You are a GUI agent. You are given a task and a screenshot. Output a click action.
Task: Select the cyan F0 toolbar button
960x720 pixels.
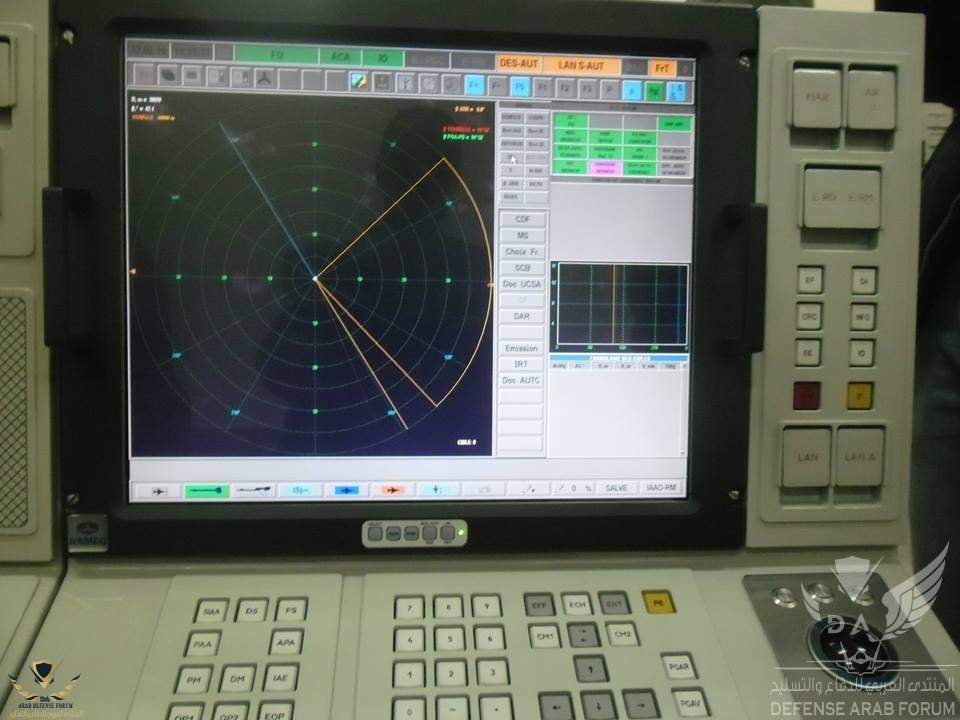[x=520, y=87]
